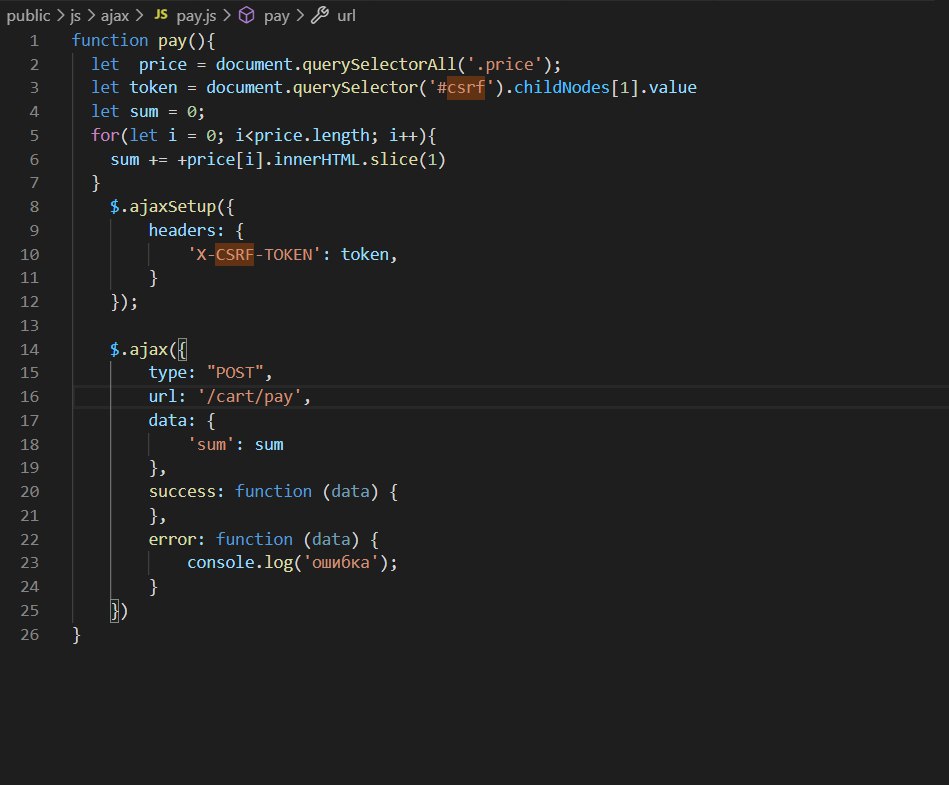This screenshot has height=785, width=949.
Task: Expand chevron after 'ajax' breadcrumb
Action: click(x=139, y=16)
